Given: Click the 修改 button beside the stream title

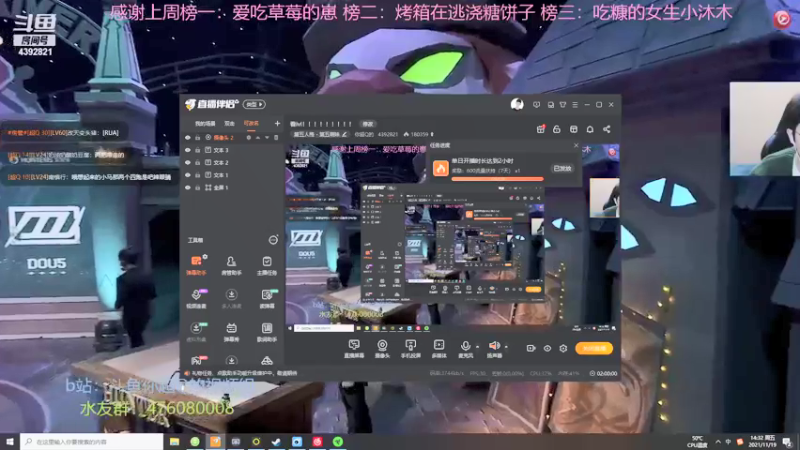Looking at the screenshot, I should click(x=367, y=124).
